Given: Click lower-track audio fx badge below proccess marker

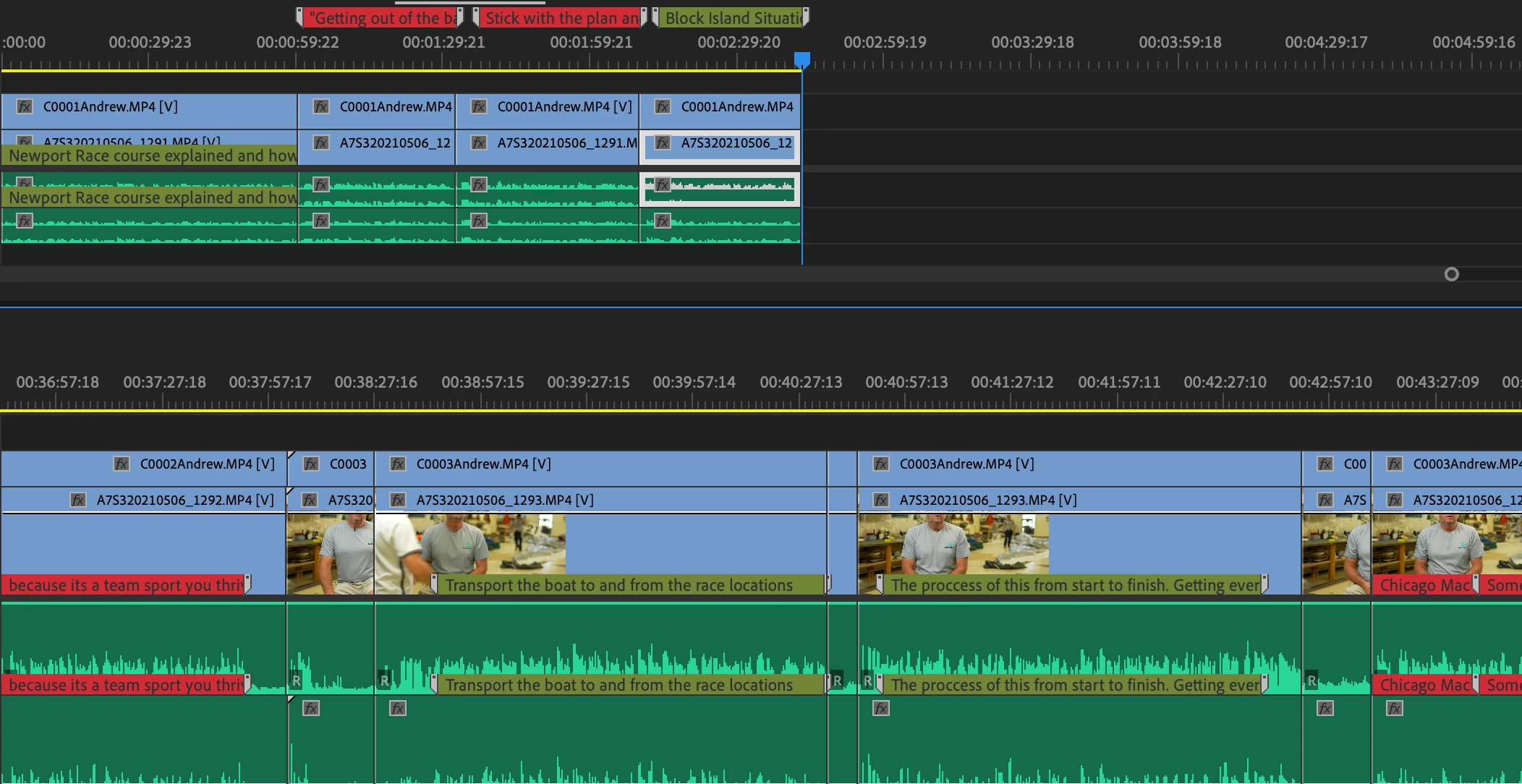Looking at the screenshot, I should click(881, 708).
